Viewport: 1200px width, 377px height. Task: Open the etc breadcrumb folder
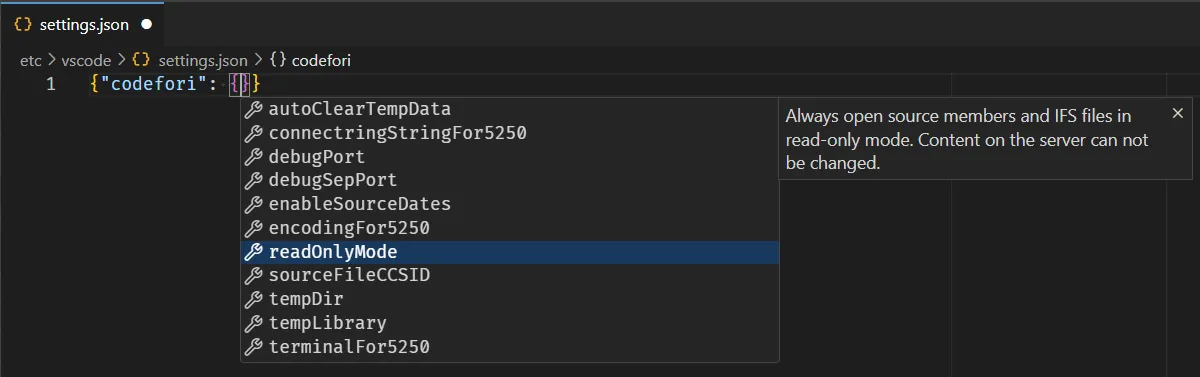[x=31, y=61]
